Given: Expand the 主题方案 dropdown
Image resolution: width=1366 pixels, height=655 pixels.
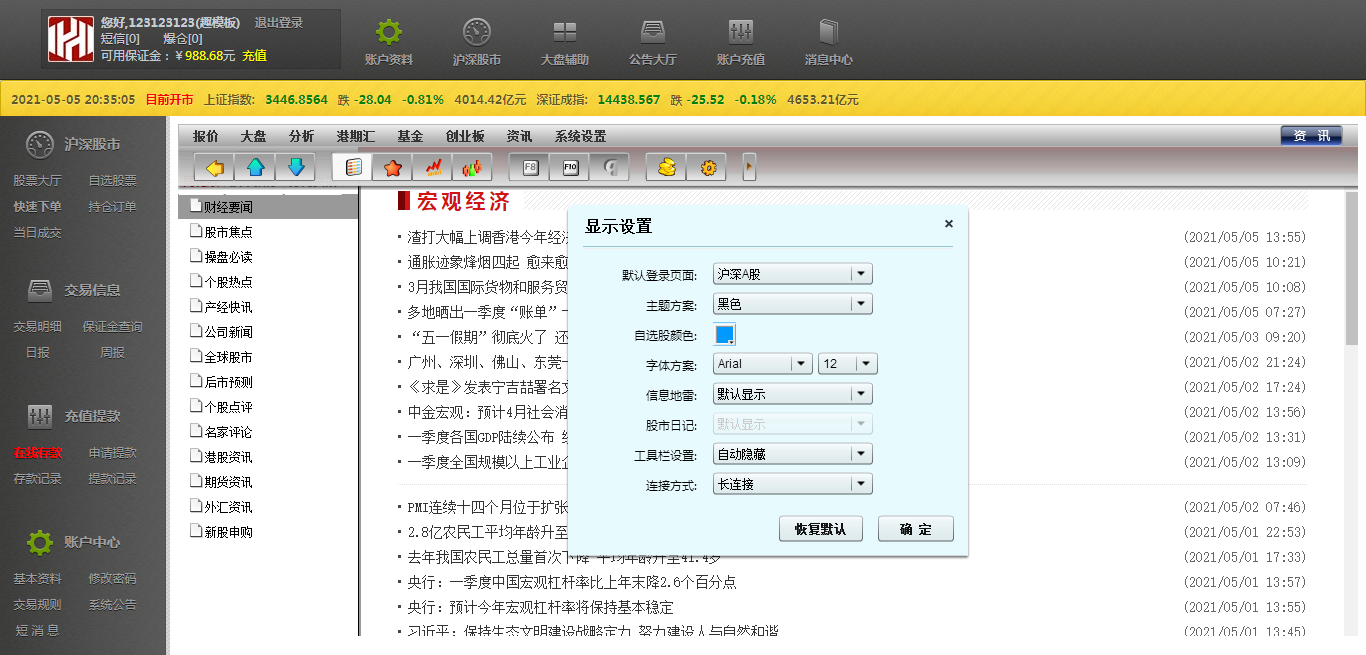Looking at the screenshot, I should pos(792,304).
